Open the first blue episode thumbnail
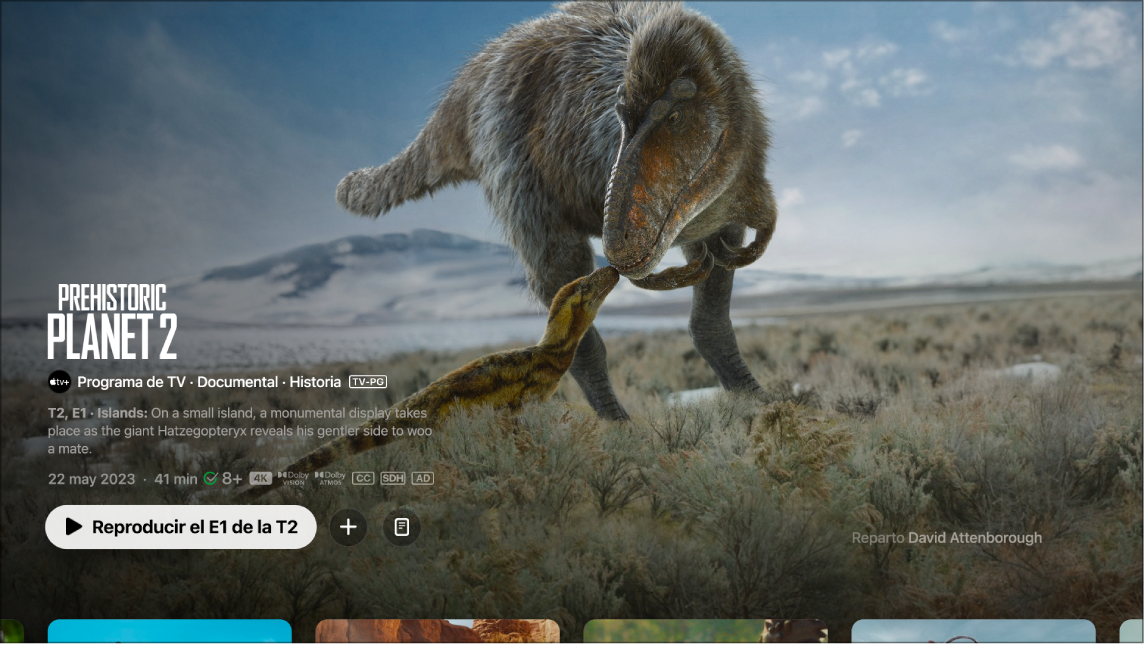 (x=170, y=631)
